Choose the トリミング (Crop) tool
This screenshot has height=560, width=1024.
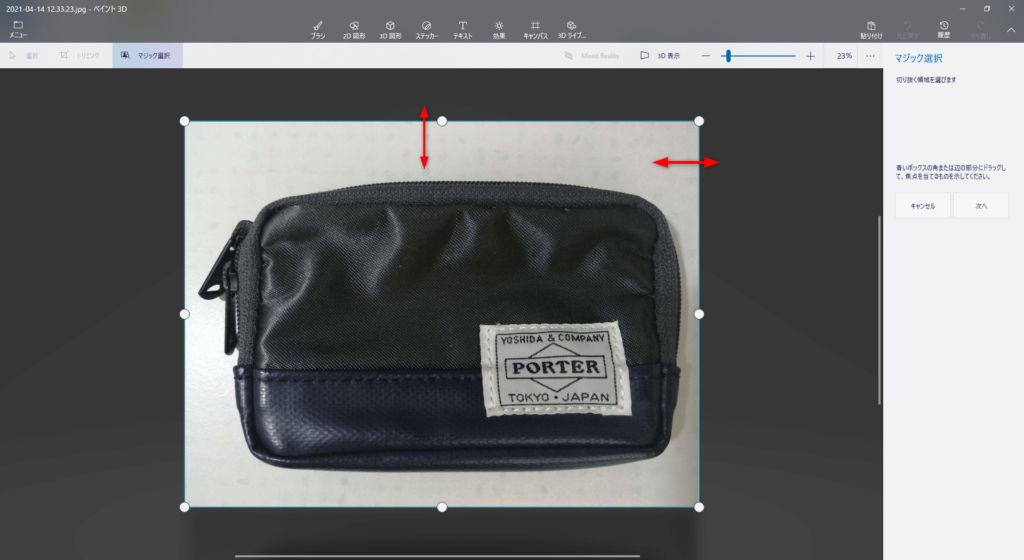click(80, 55)
